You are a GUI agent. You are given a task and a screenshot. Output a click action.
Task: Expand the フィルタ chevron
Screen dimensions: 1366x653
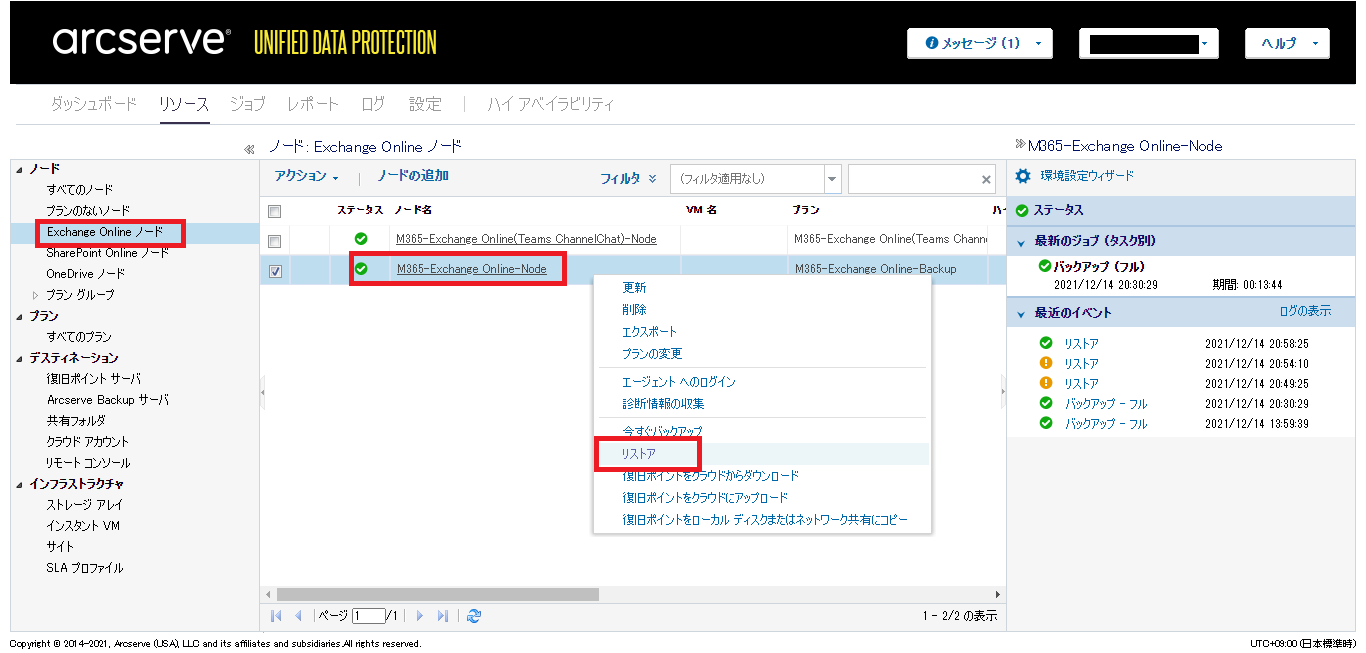point(653,178)
